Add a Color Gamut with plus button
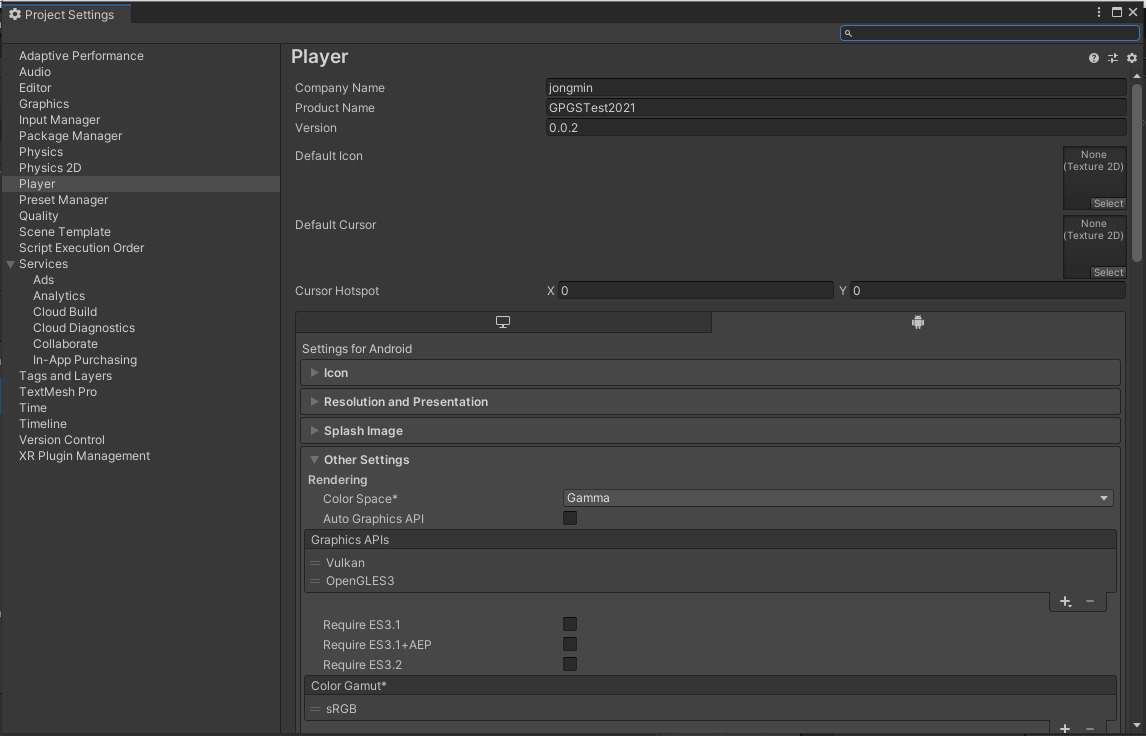This screenshot has width=1146, height=736. click(x=1066, y=729)
